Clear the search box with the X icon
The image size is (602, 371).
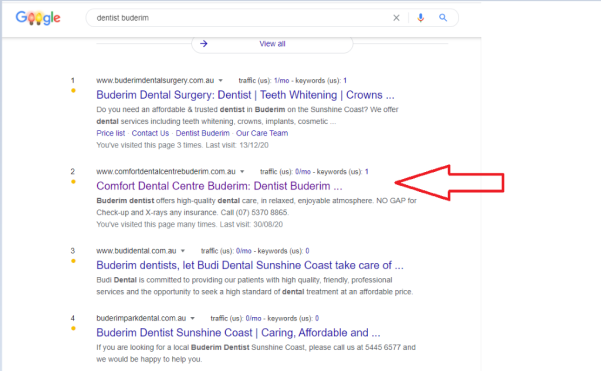click(x=396, y=18)
